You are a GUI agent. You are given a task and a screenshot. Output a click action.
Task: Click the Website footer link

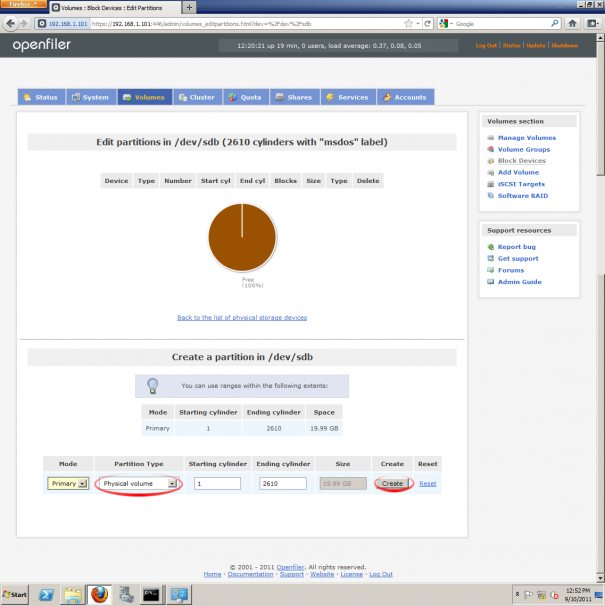[x=322, y=574]
